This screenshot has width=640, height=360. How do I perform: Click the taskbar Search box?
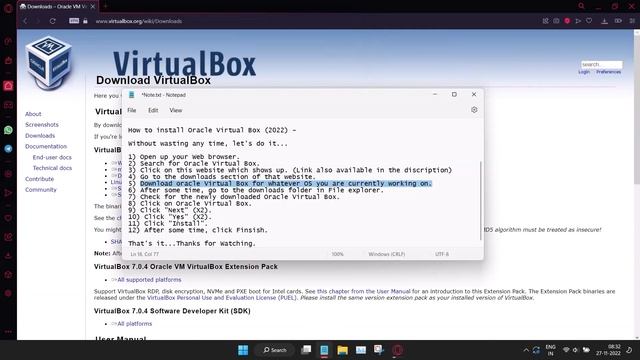[275, 350]
